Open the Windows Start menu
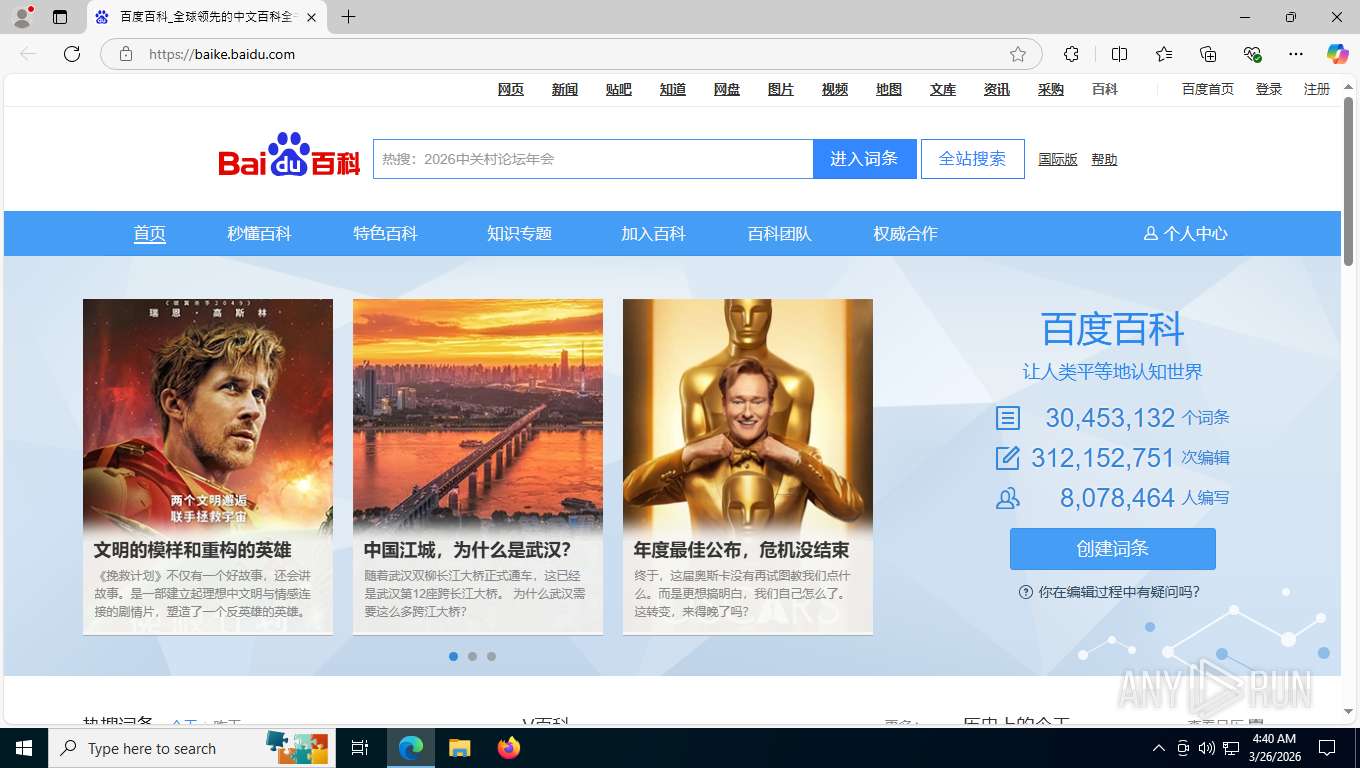This screenshot has width=1360, height=768. pyautogui.click(x=24, y=748)
